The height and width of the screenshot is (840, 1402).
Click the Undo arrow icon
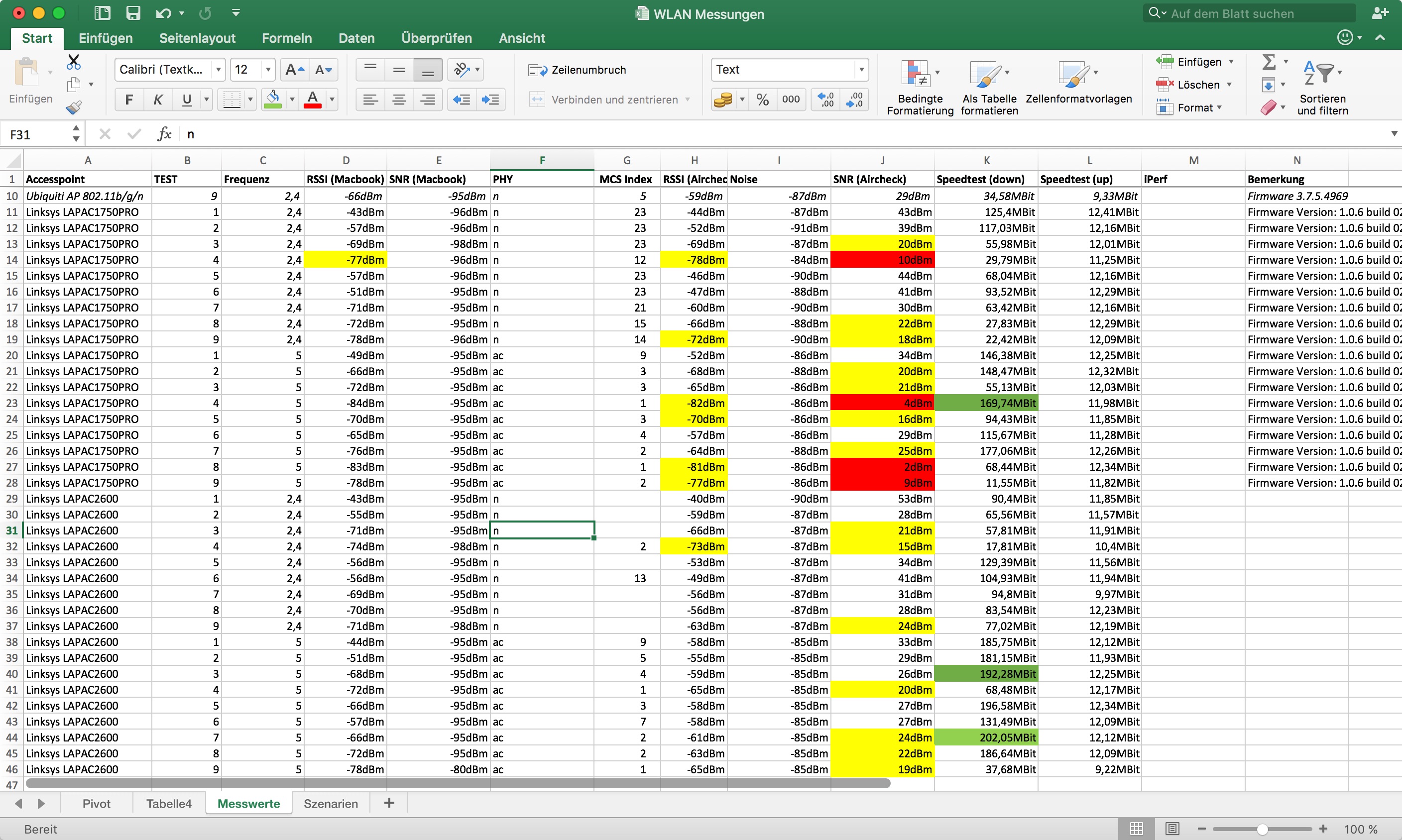click(163, 13)
